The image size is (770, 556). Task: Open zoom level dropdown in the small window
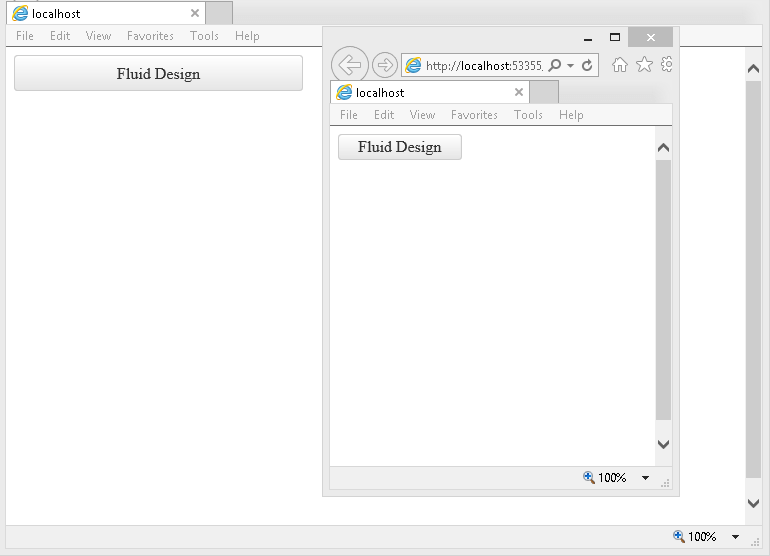(x=645, y=478)
